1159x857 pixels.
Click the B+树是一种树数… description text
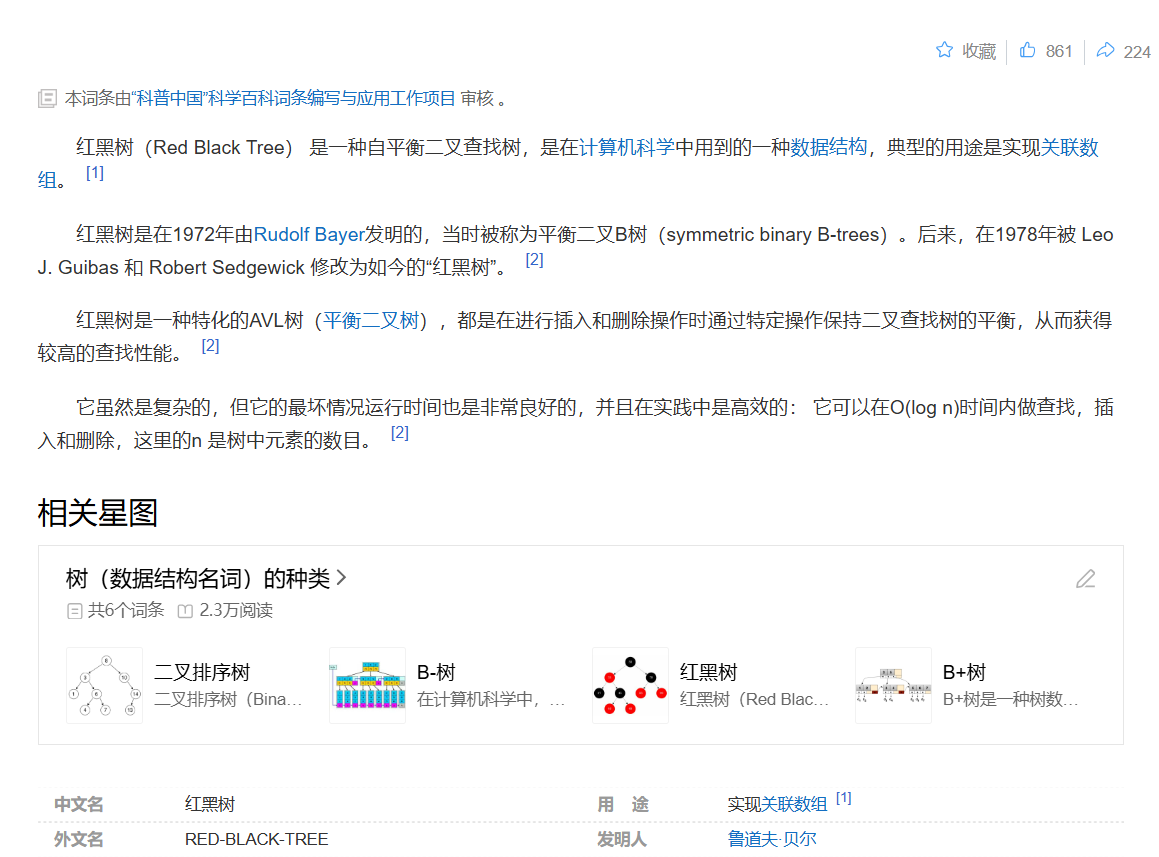coord(1010,699)
